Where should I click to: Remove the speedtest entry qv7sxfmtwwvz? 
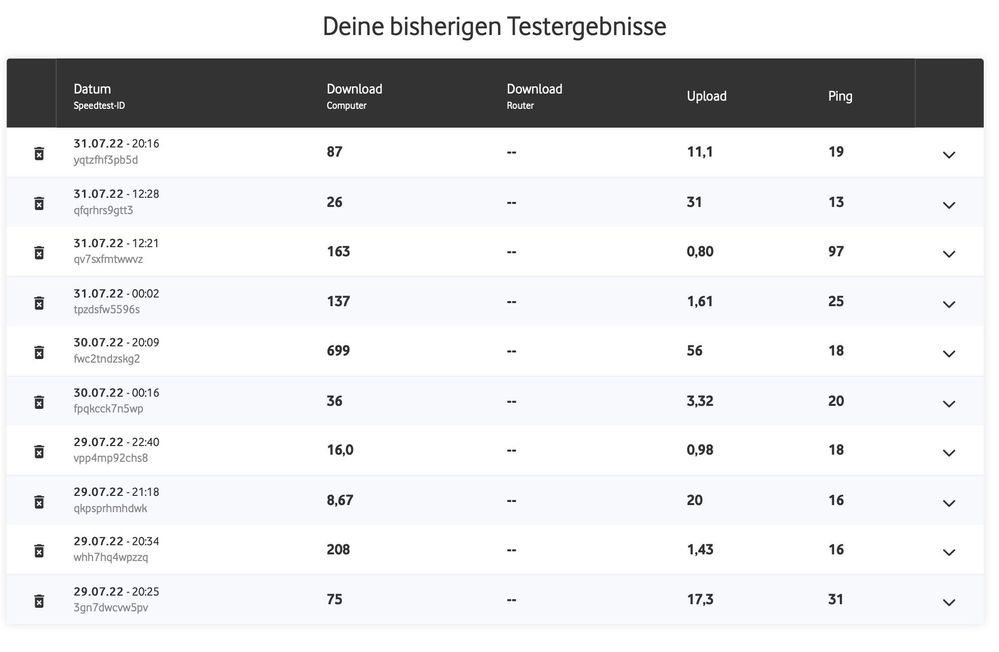pyautogui.click(x=39, y=253)
